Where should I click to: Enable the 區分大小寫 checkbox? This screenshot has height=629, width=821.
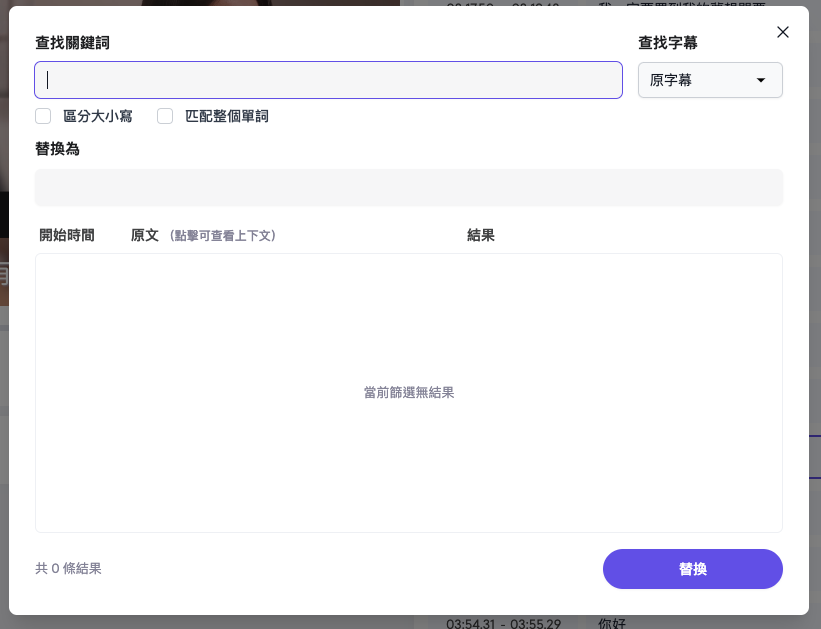43,116
